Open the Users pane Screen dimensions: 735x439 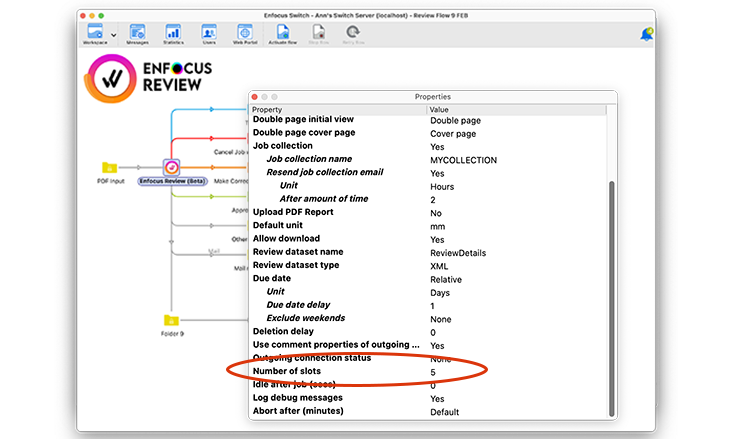click(x=209, y=34)
